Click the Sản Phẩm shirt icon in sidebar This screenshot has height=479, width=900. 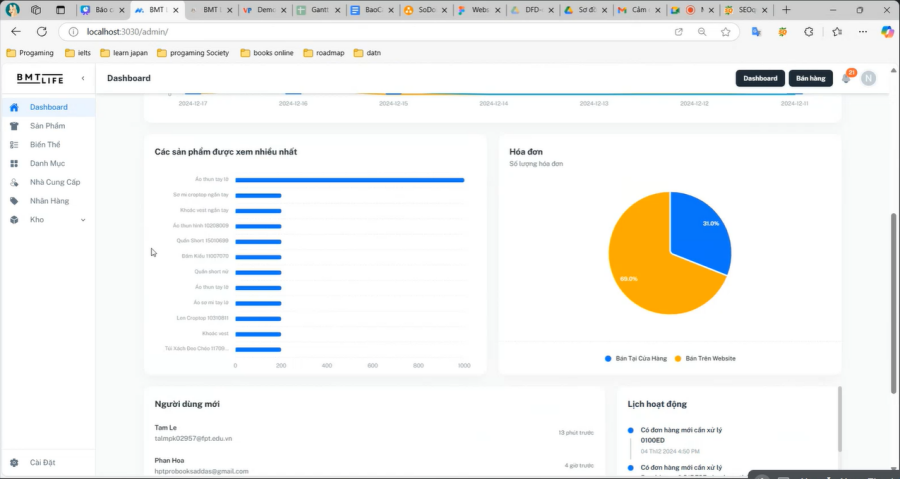pyautogui.click(x=14, y=126)
